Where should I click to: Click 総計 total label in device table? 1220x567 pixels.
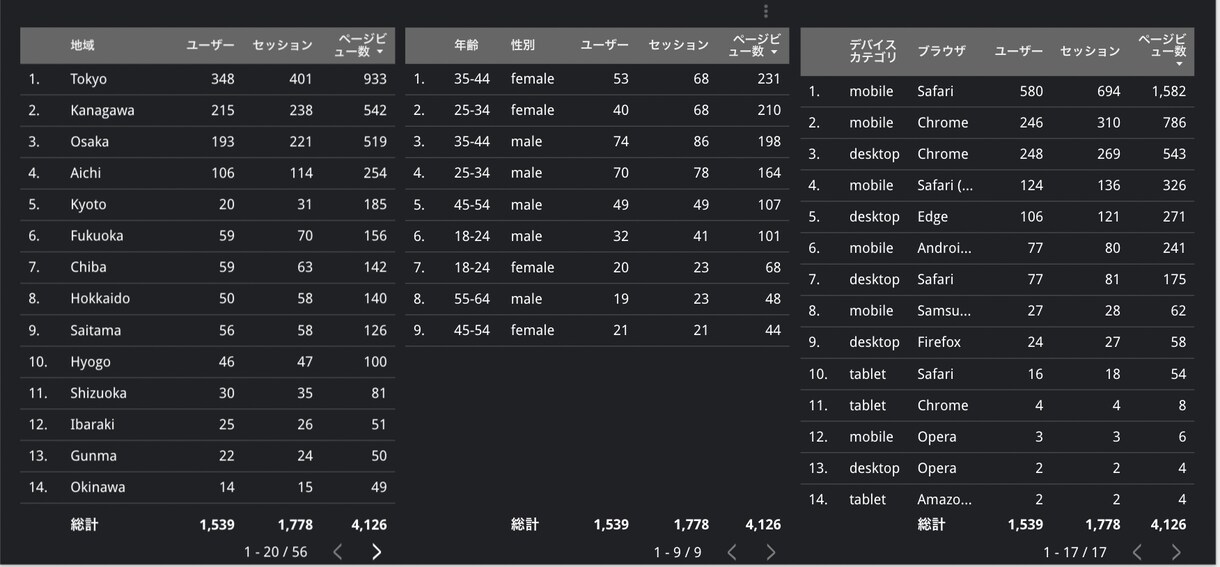931,524
